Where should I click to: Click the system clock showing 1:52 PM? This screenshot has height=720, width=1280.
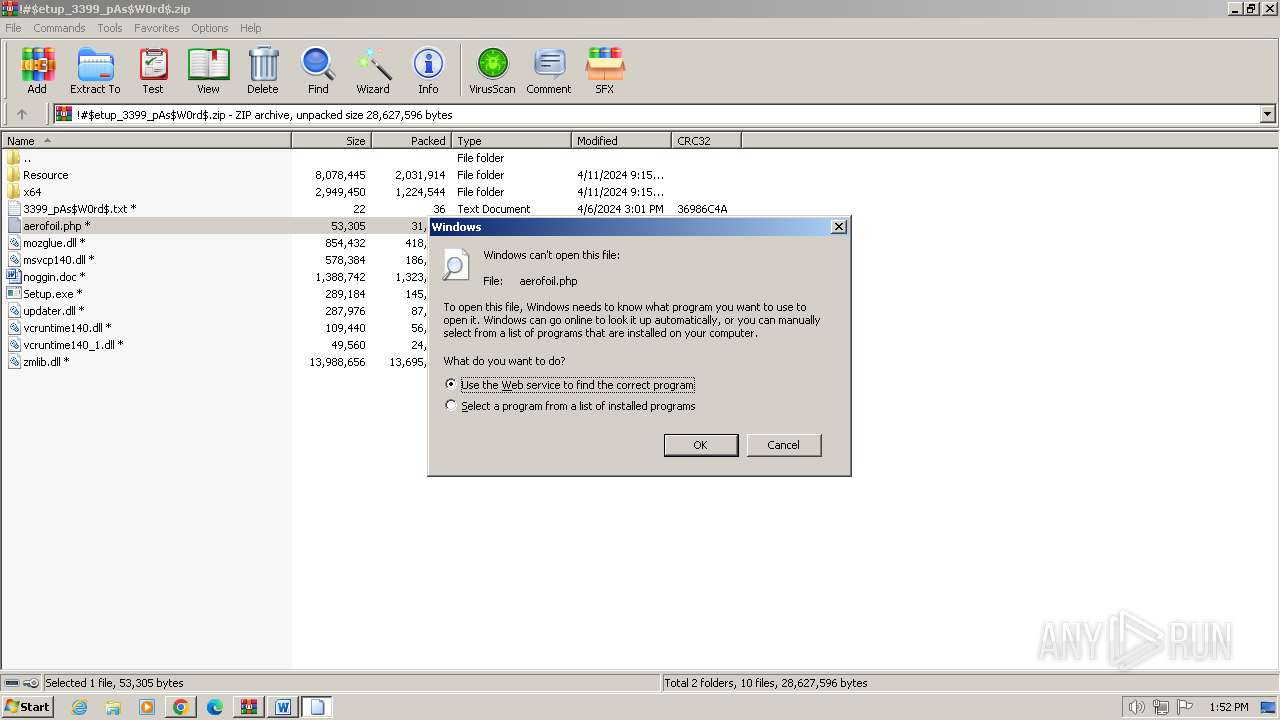click(1228, 707)
